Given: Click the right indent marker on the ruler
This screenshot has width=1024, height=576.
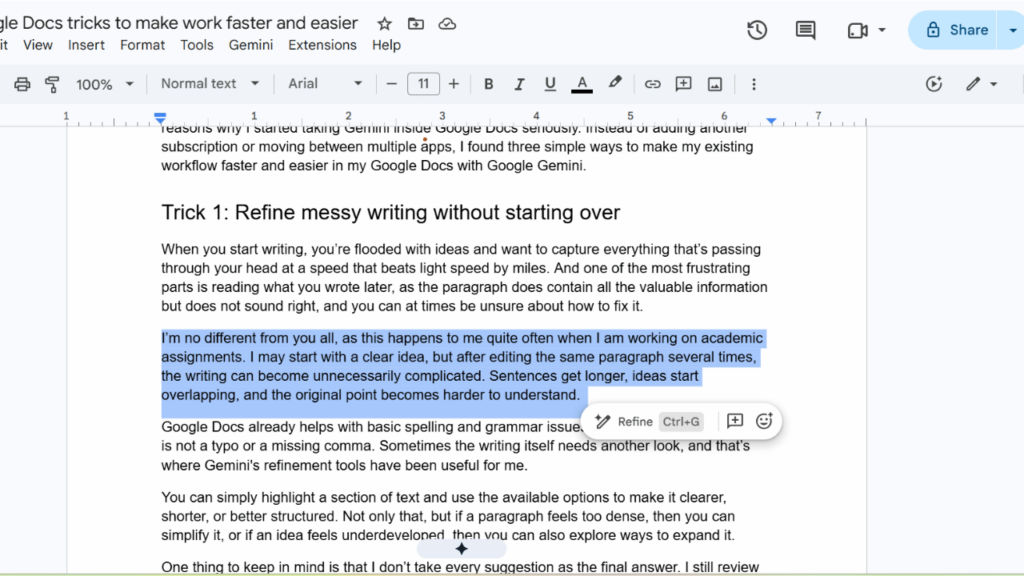Looking at the screenshot, I should click(x=771, y=121).
